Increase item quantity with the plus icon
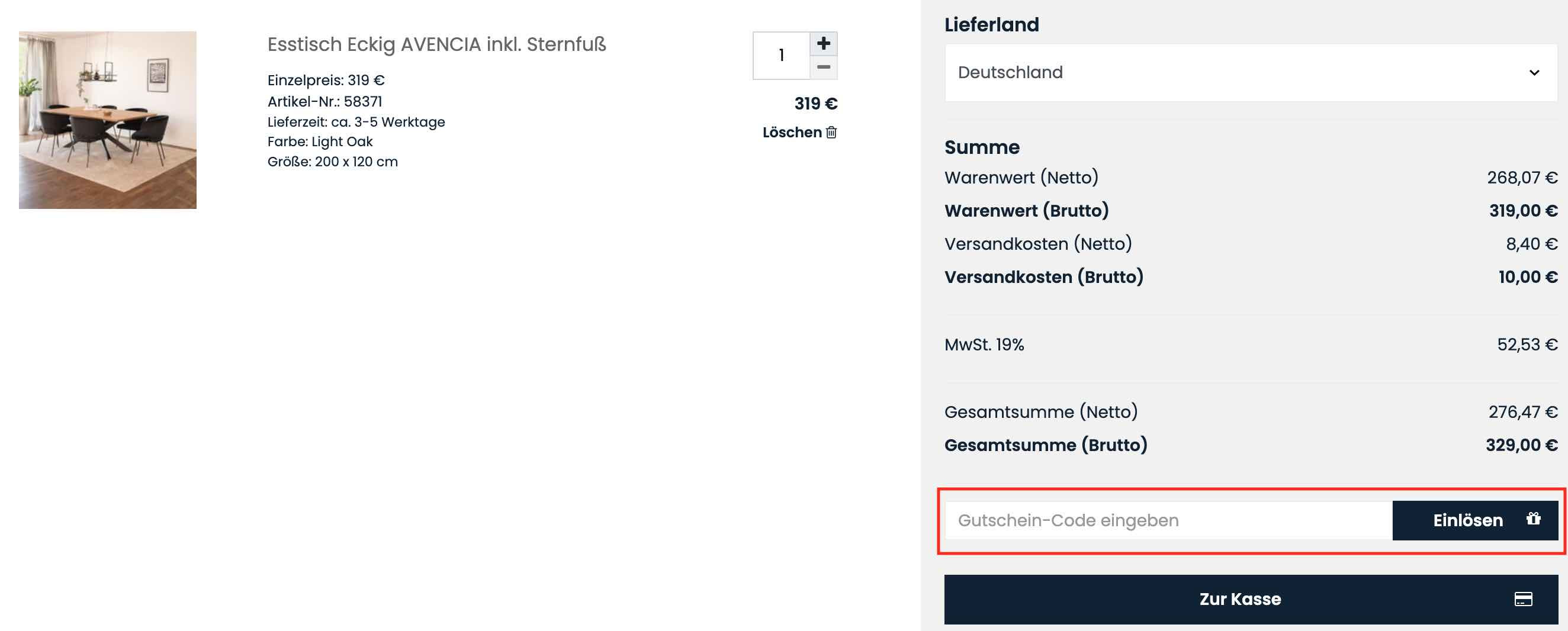This screenshot has height=631, width=1568. click(x=824, y=43)
